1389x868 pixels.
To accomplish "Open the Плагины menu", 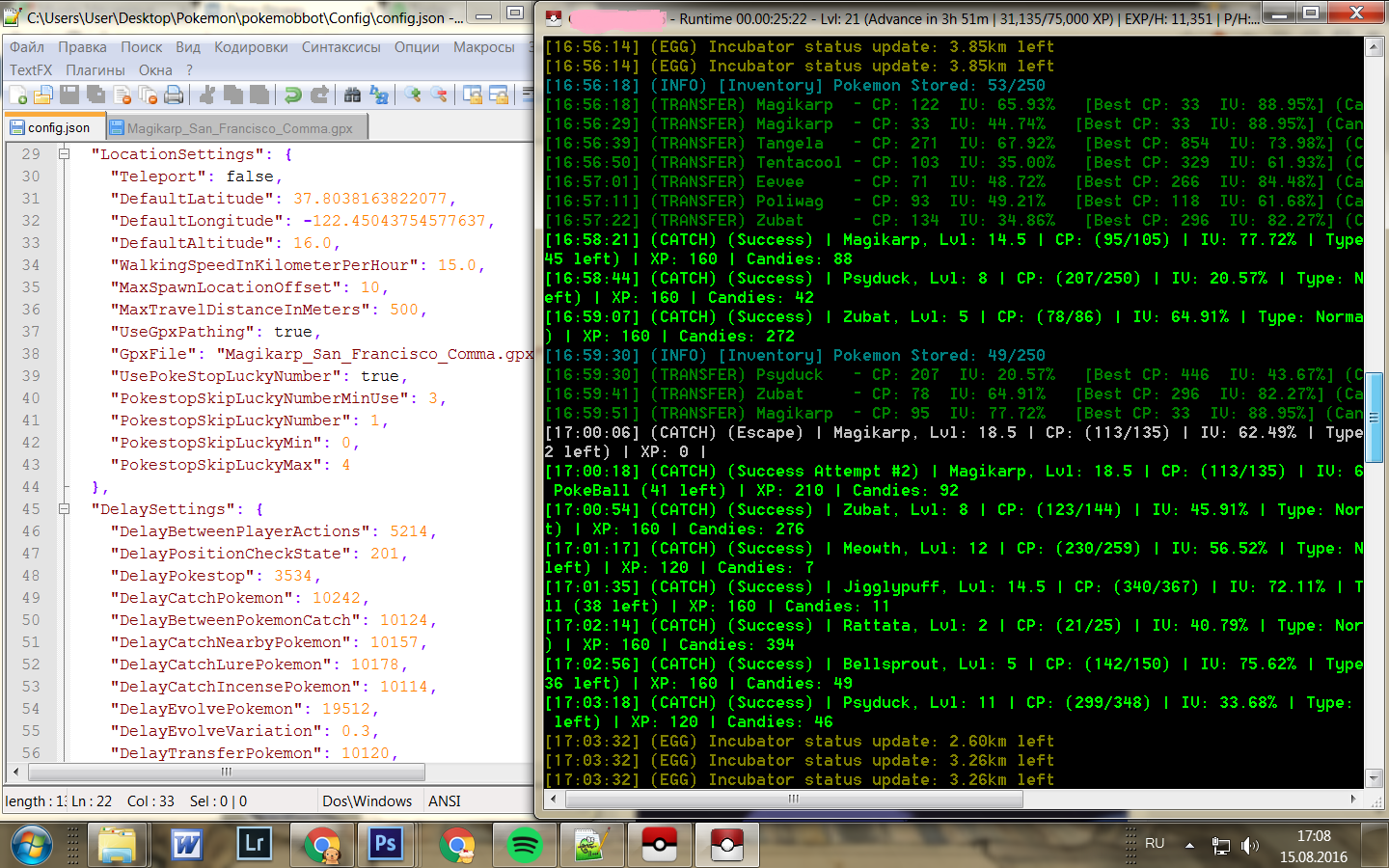I will tap(95, 70).
